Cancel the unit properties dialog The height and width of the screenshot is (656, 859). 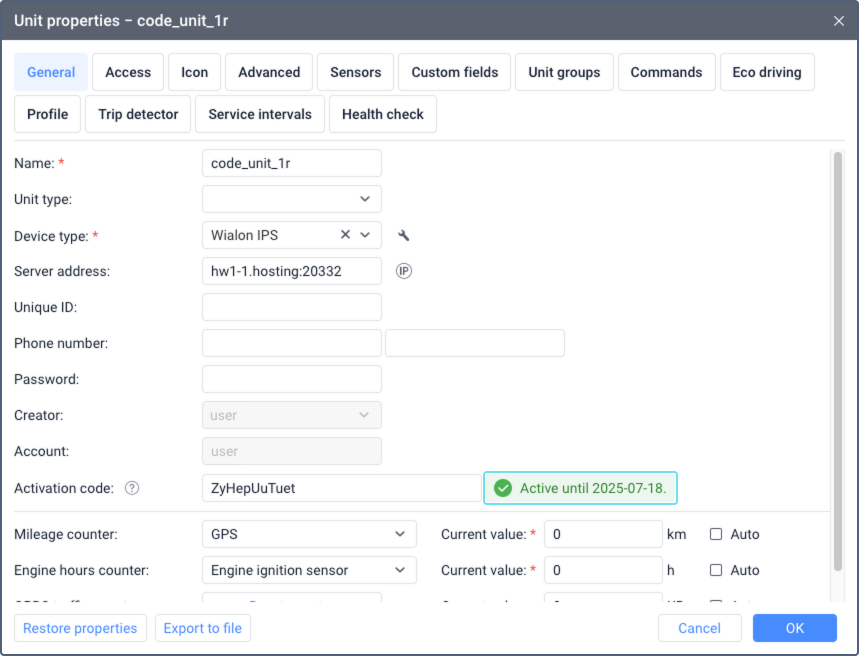point(700,628)
